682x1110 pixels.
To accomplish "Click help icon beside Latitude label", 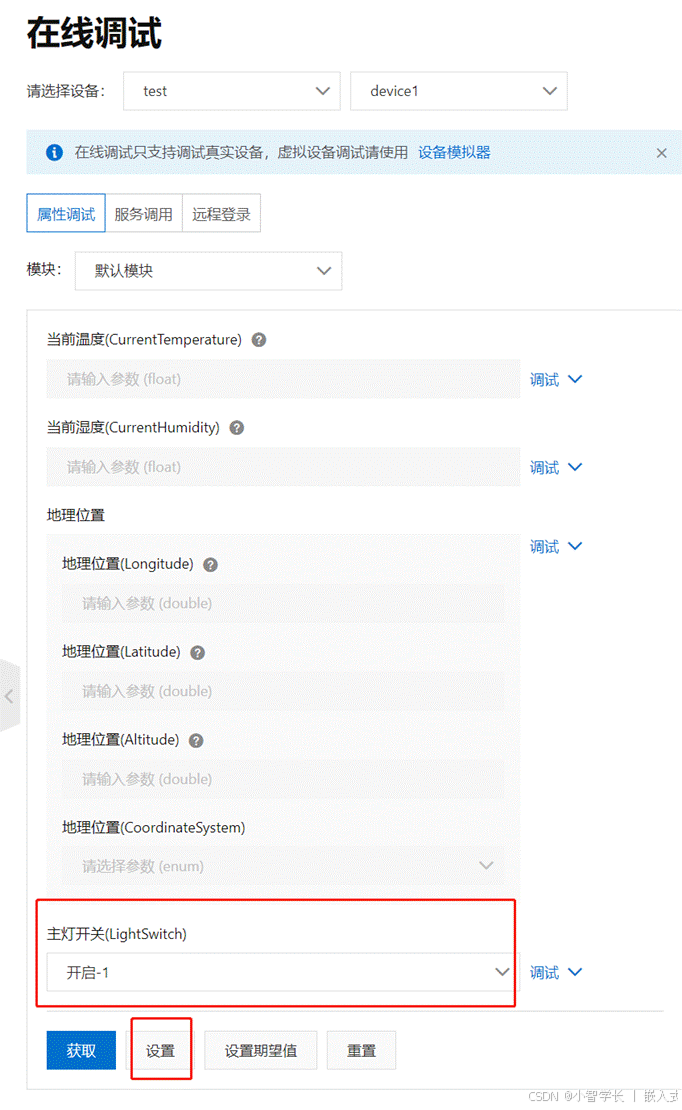I will tap(198, 653).
